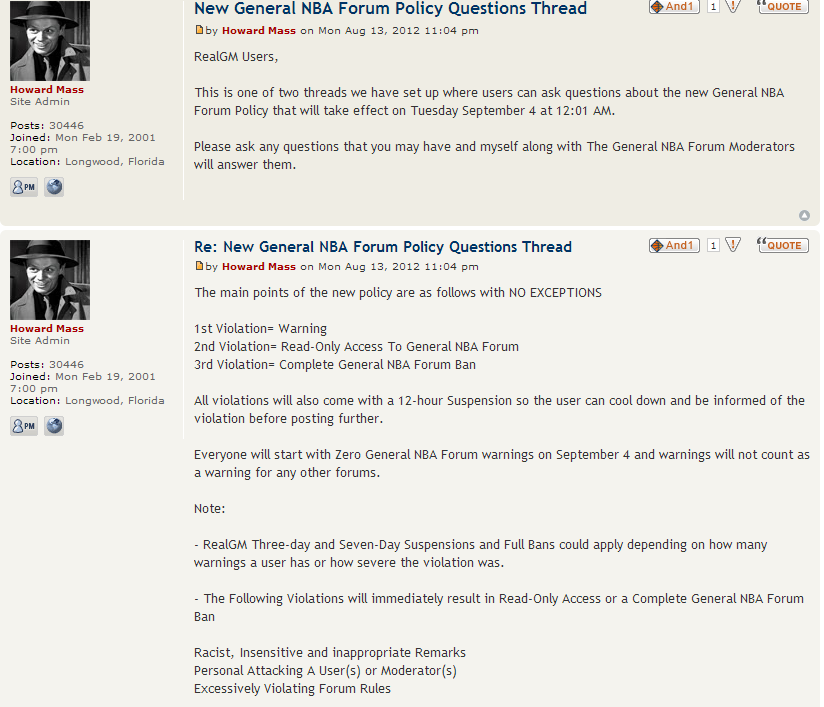Click the And1 count box on Re: post
Image resolution: width=824 pixels, height=707 pixels.
click(x=713, y=245)
